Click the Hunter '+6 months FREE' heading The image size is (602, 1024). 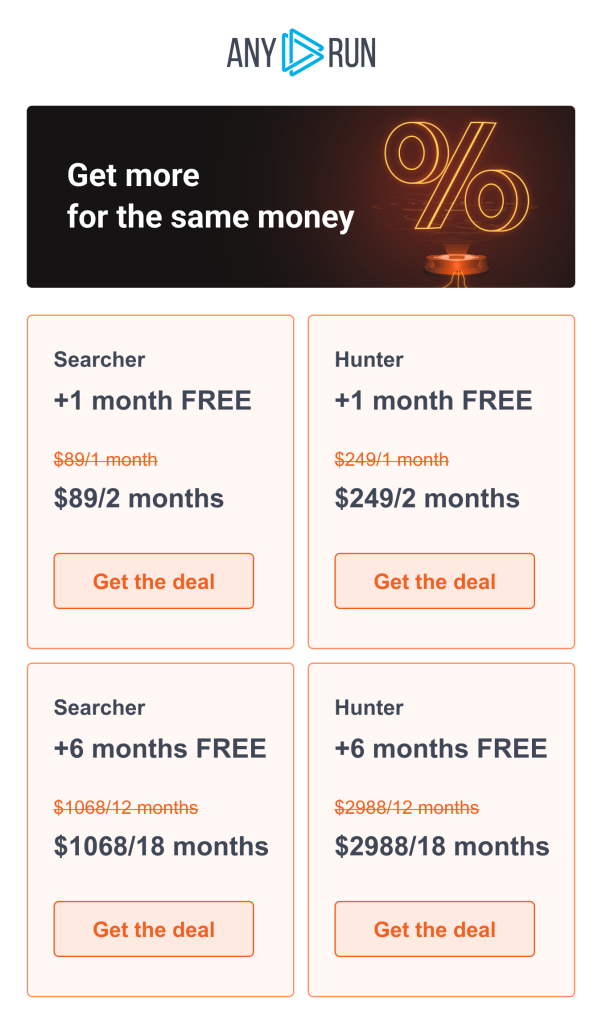point(441,749)
